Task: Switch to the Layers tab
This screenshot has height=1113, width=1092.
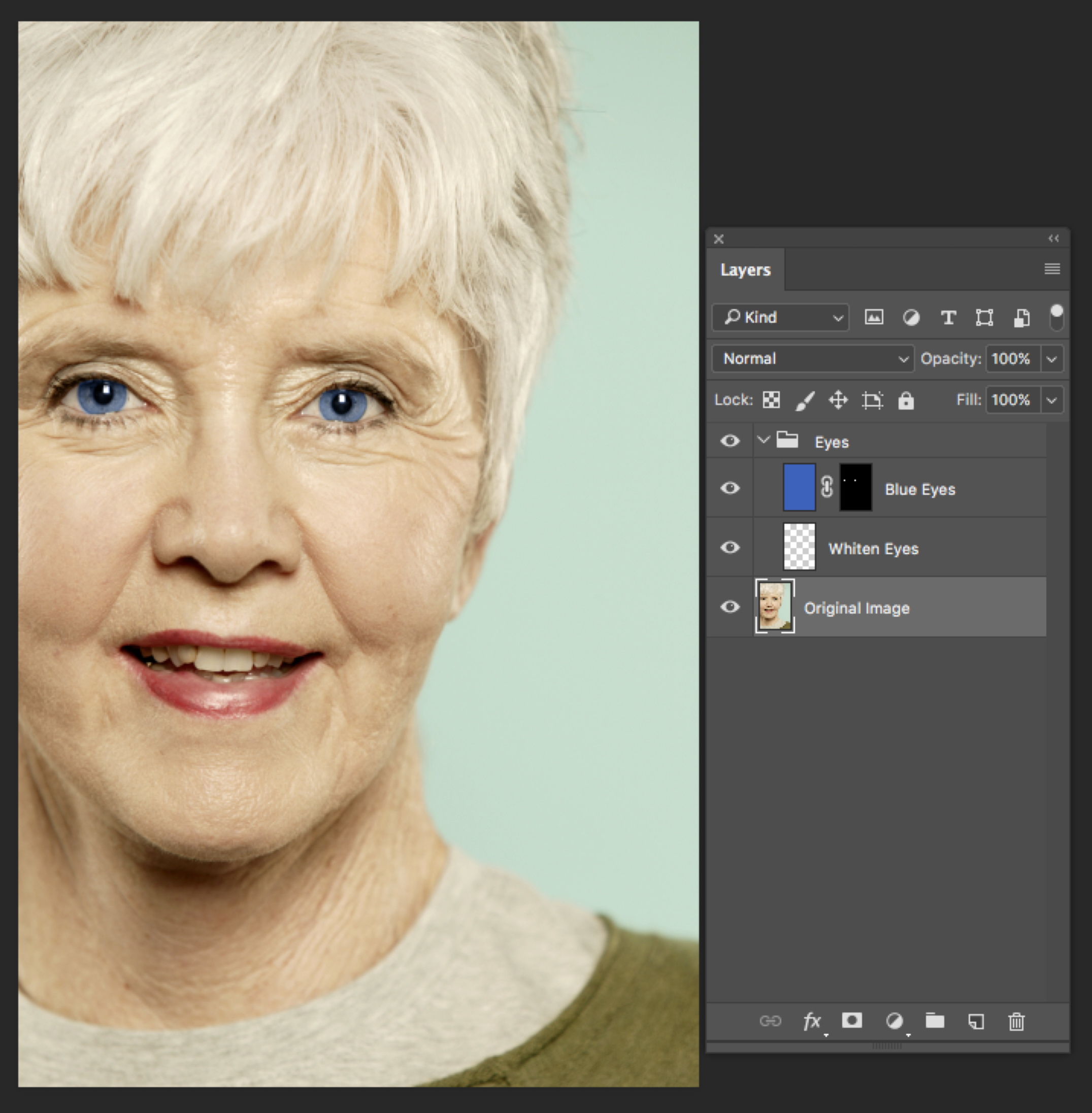Action: coord(745,269)
